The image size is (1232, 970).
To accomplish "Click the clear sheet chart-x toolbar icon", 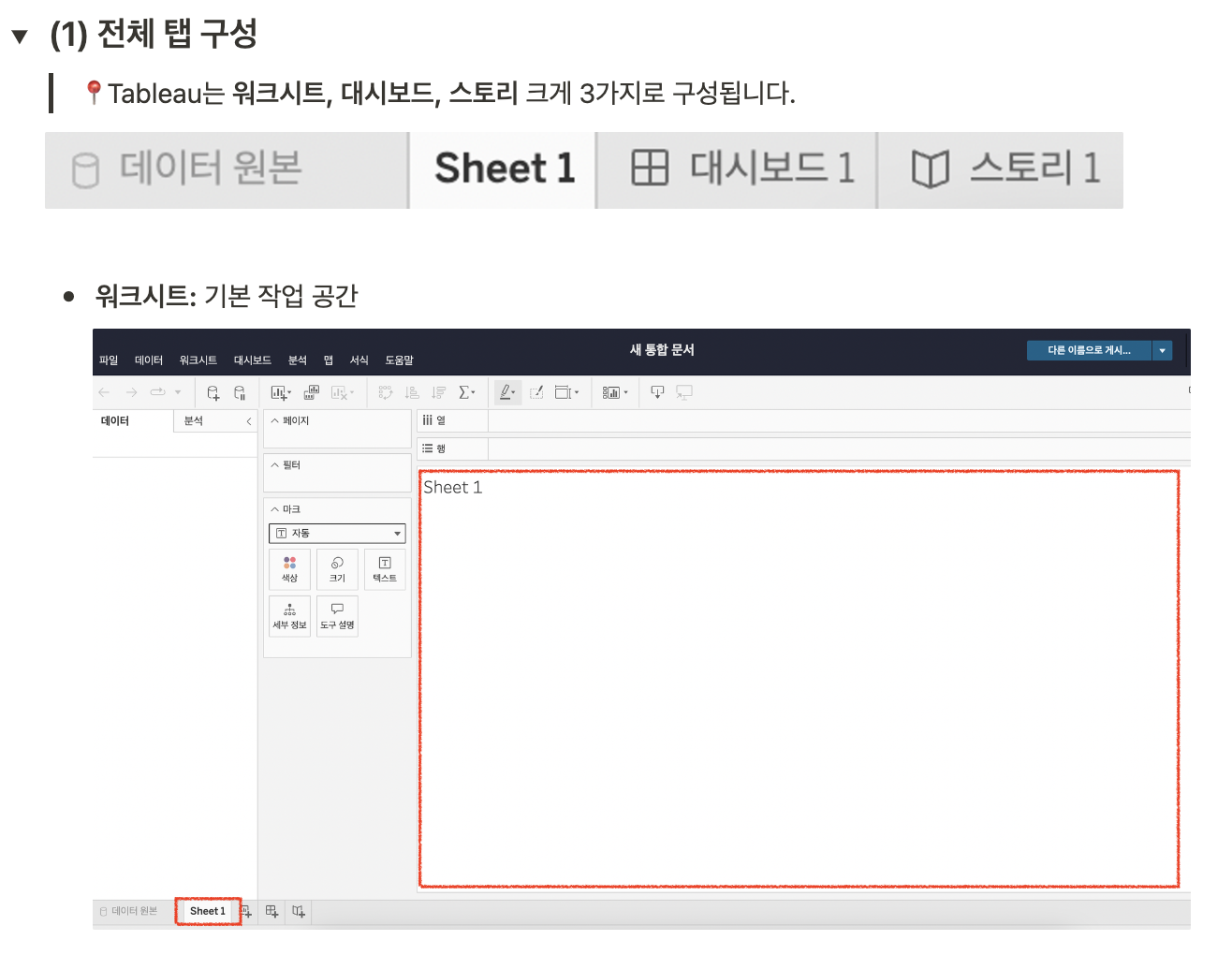I will 342,392.
